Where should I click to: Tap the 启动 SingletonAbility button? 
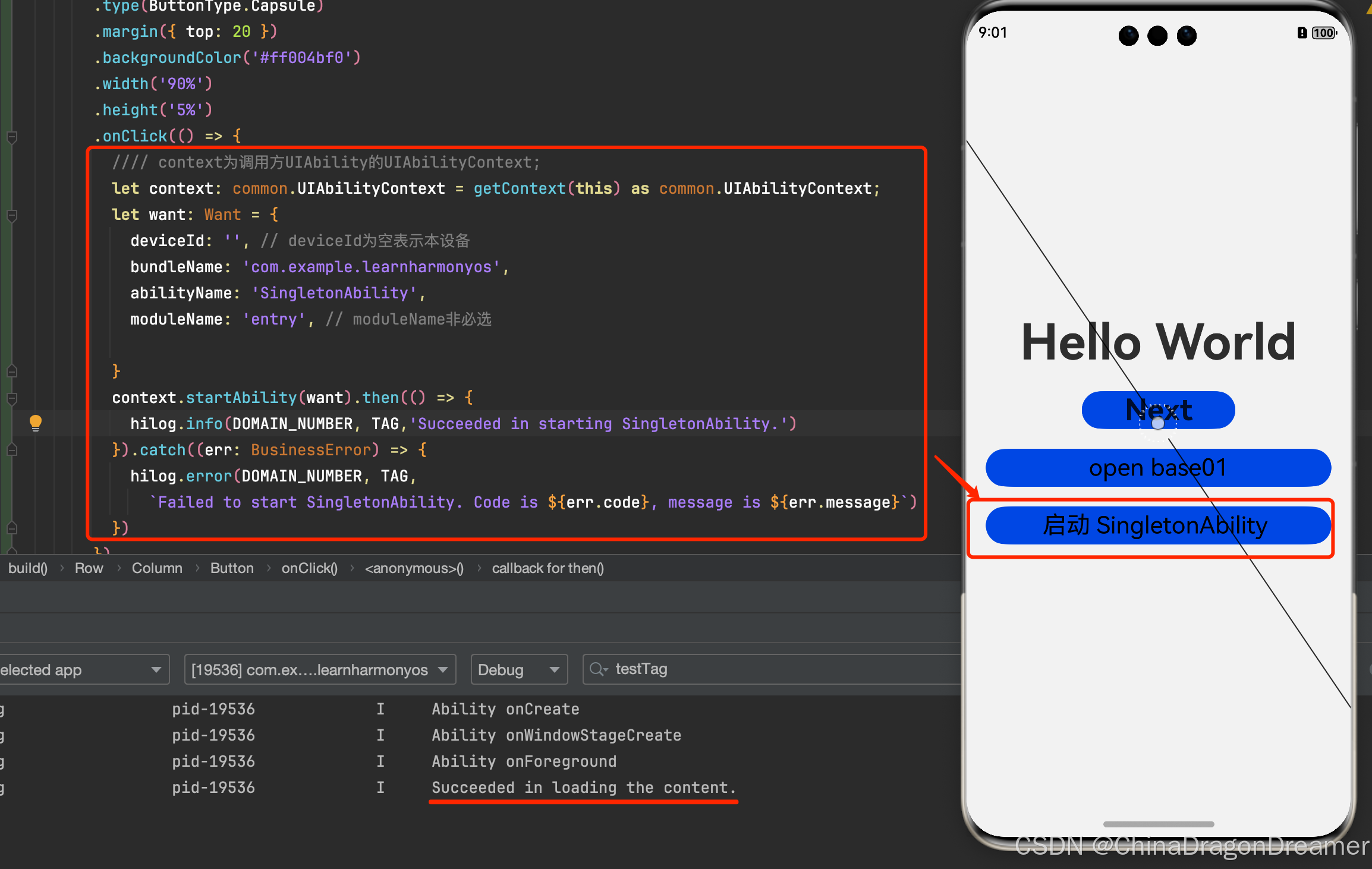(x=1157, y=525)
